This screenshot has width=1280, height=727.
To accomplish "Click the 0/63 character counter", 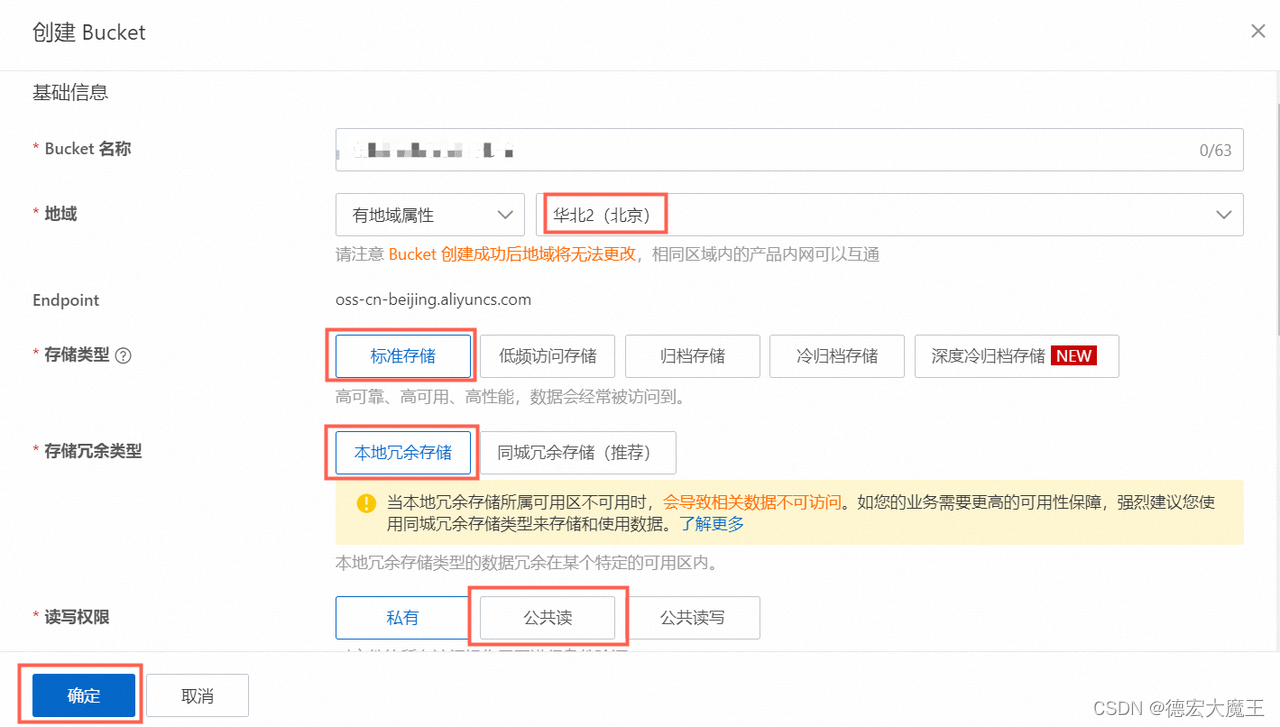I will [1215, 151].
